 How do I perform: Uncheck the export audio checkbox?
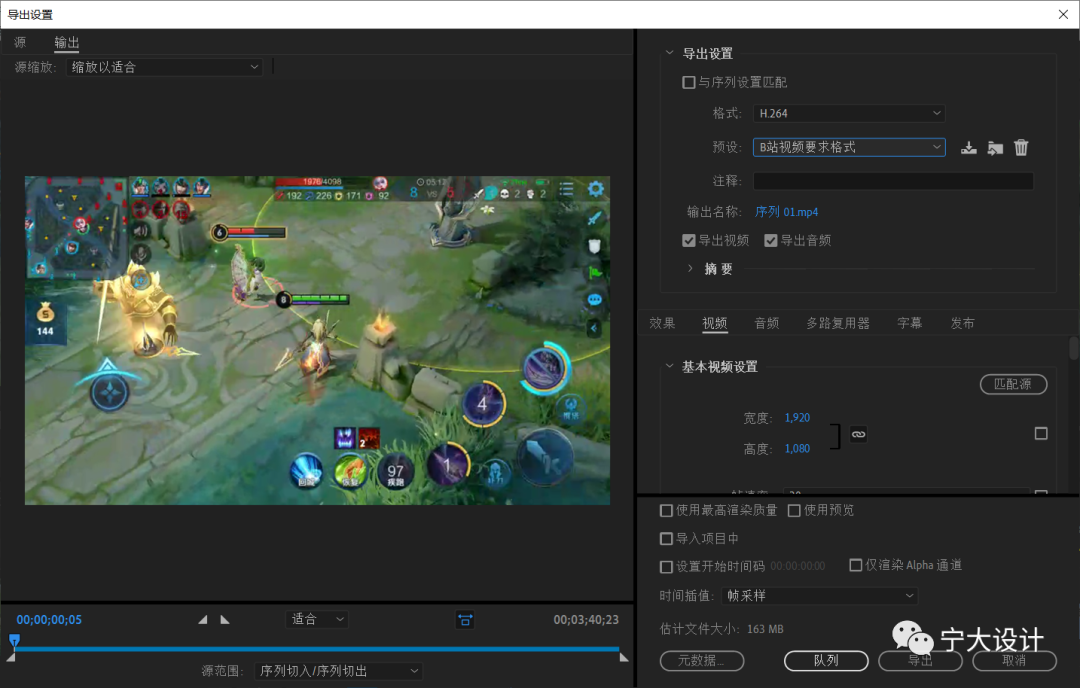(771, 240)
